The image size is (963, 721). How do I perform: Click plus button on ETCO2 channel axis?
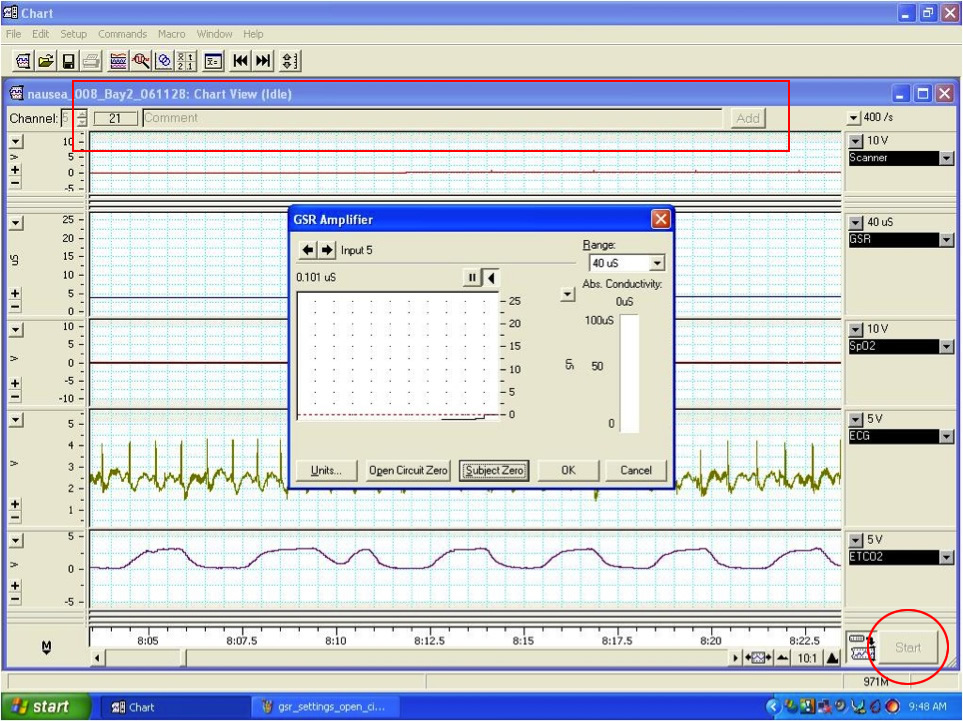point(16,587)
